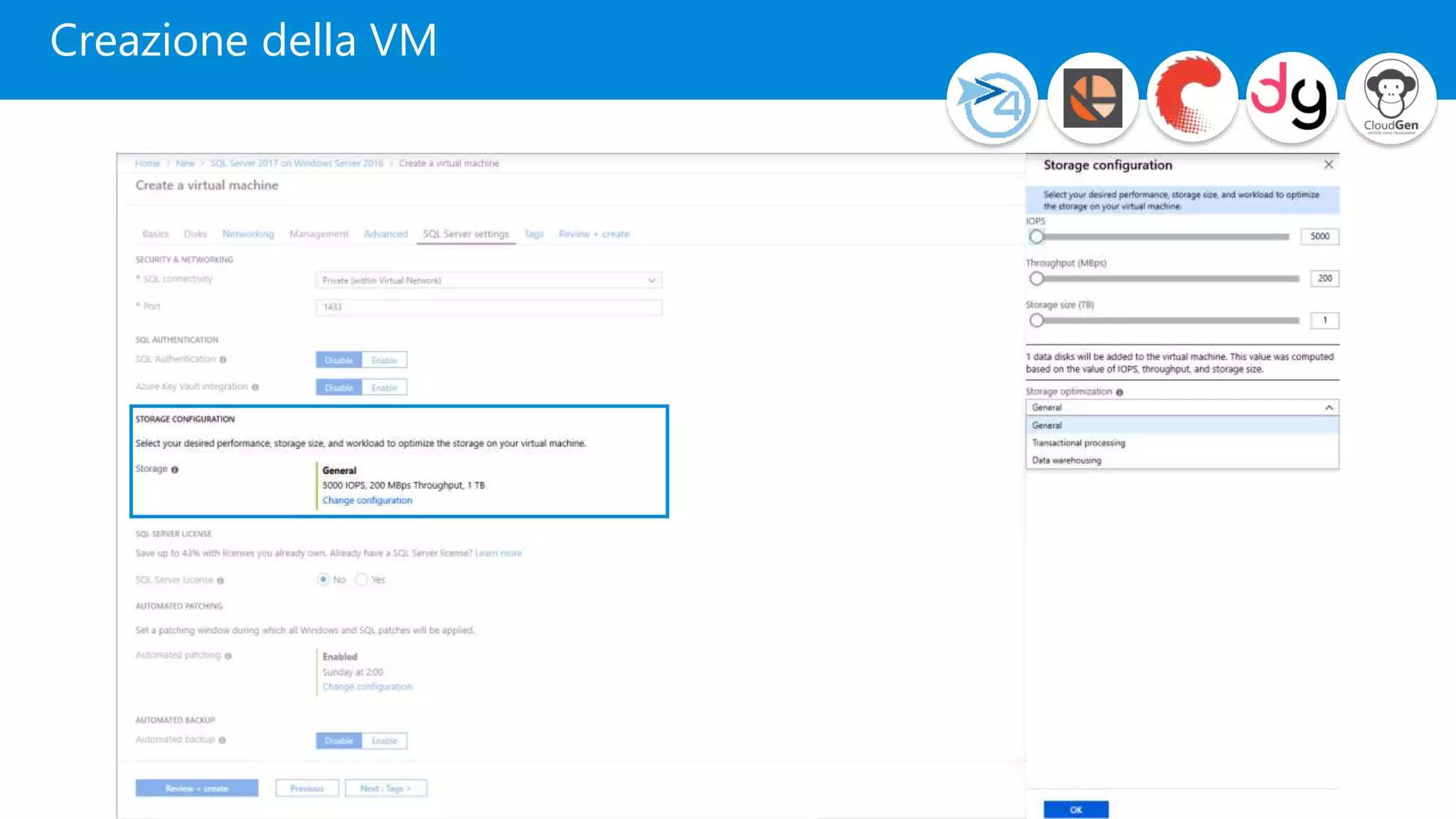Click the orange pie chart logo
Screen dimensions: 1456x819
[x=1093, y=98]
